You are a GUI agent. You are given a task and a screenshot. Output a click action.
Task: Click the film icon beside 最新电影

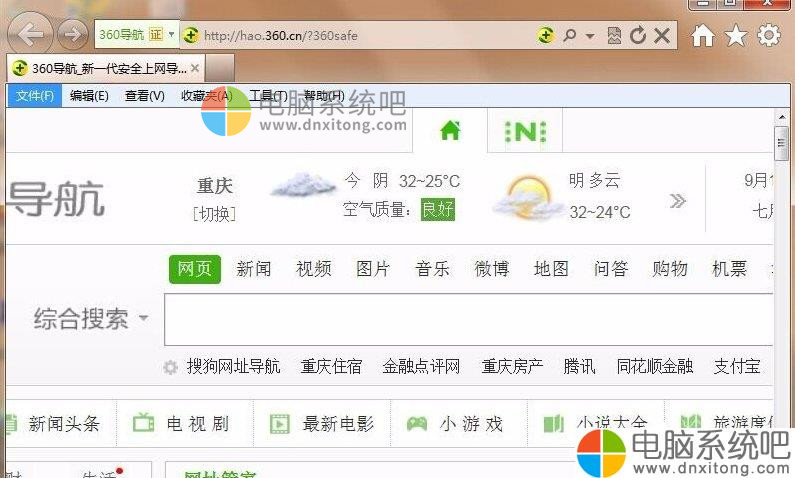pyautogui.click(x=280, y=424)
